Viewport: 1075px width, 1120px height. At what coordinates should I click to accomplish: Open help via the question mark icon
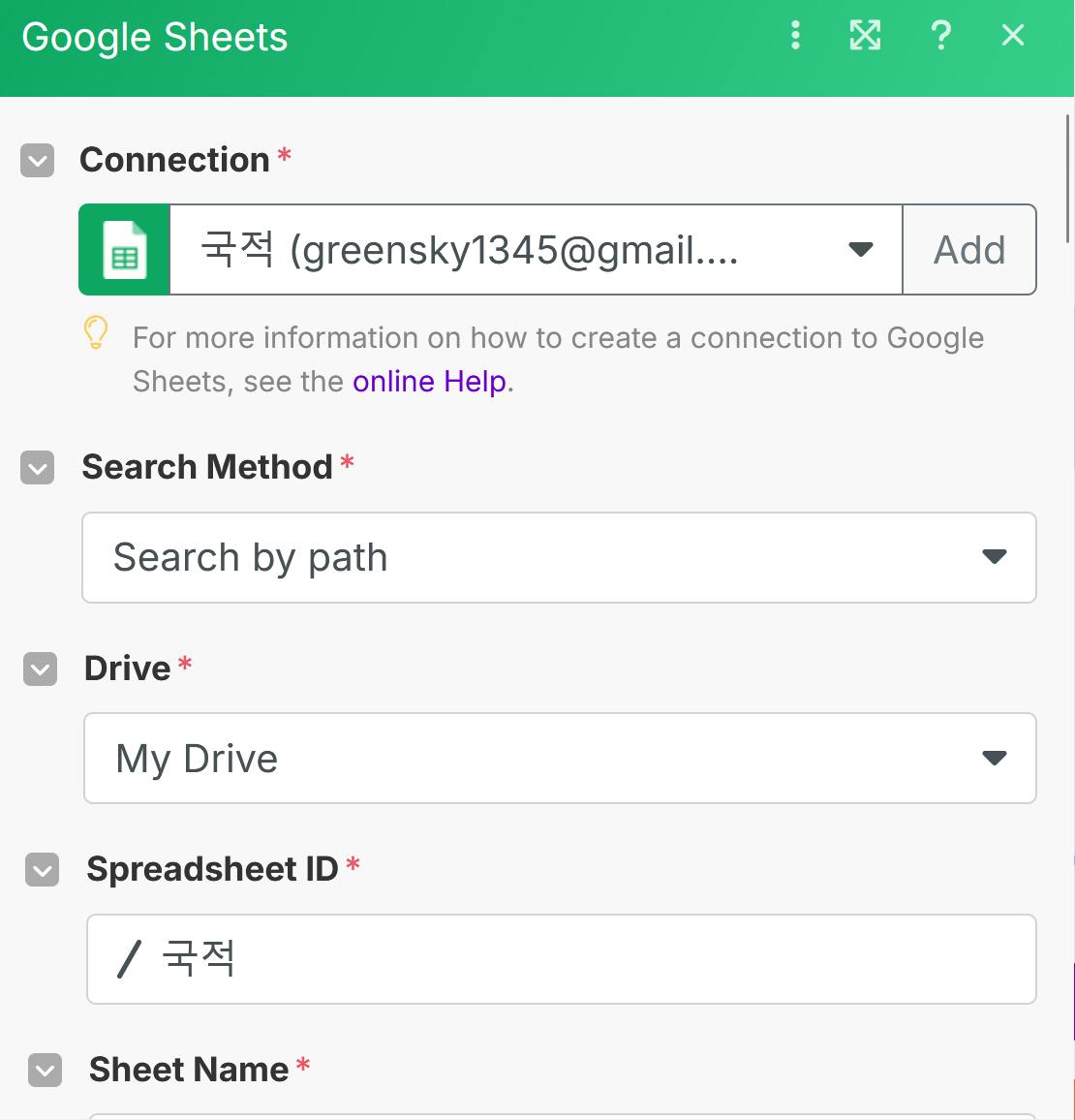point(940,35)
